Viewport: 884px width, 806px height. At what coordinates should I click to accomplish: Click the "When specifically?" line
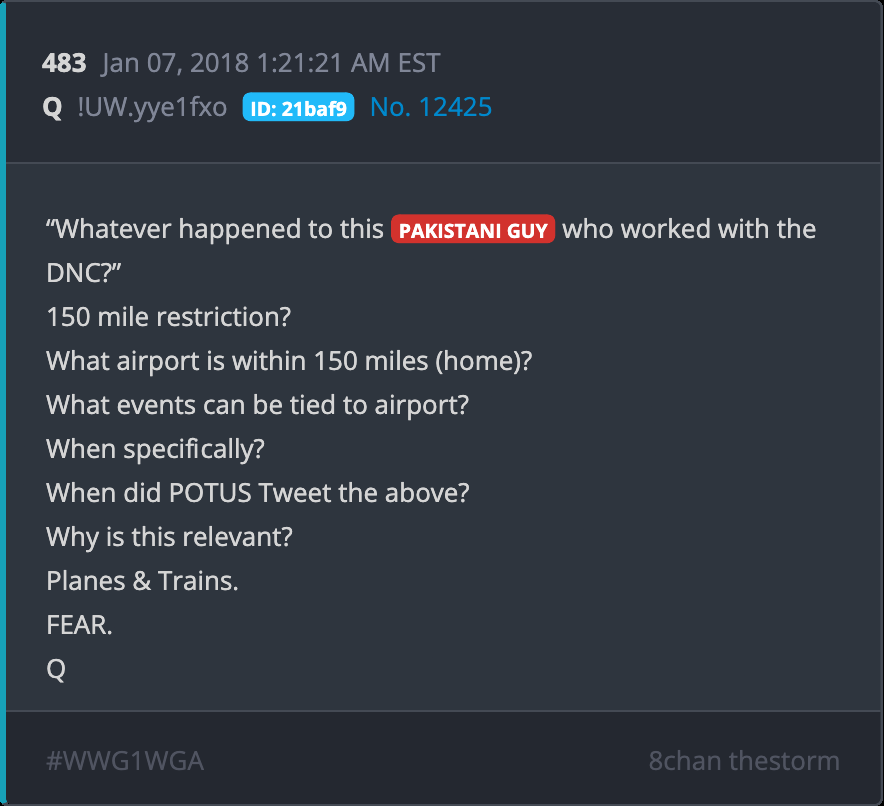pos(156,449)
